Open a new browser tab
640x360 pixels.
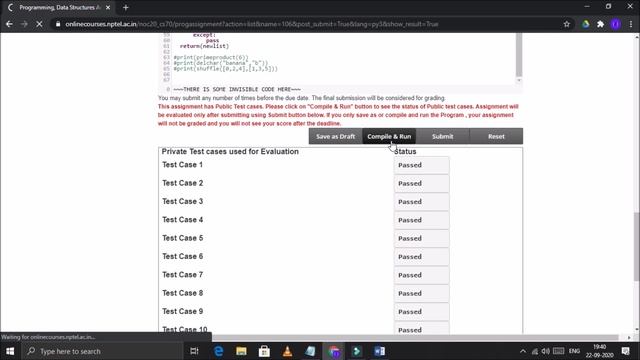click(x=126, y=7)
